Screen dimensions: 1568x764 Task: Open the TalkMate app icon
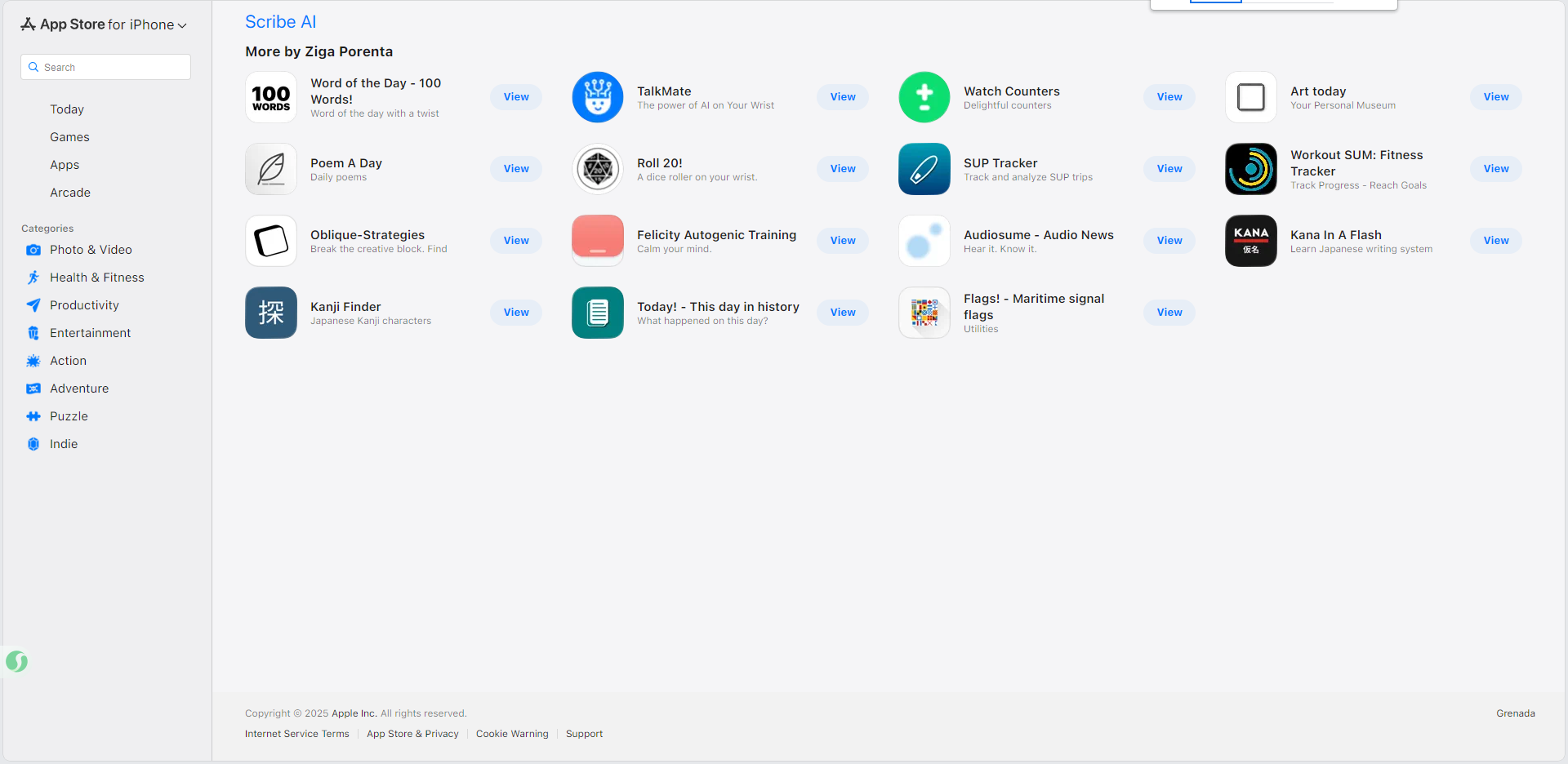click(x=597, y=97)
